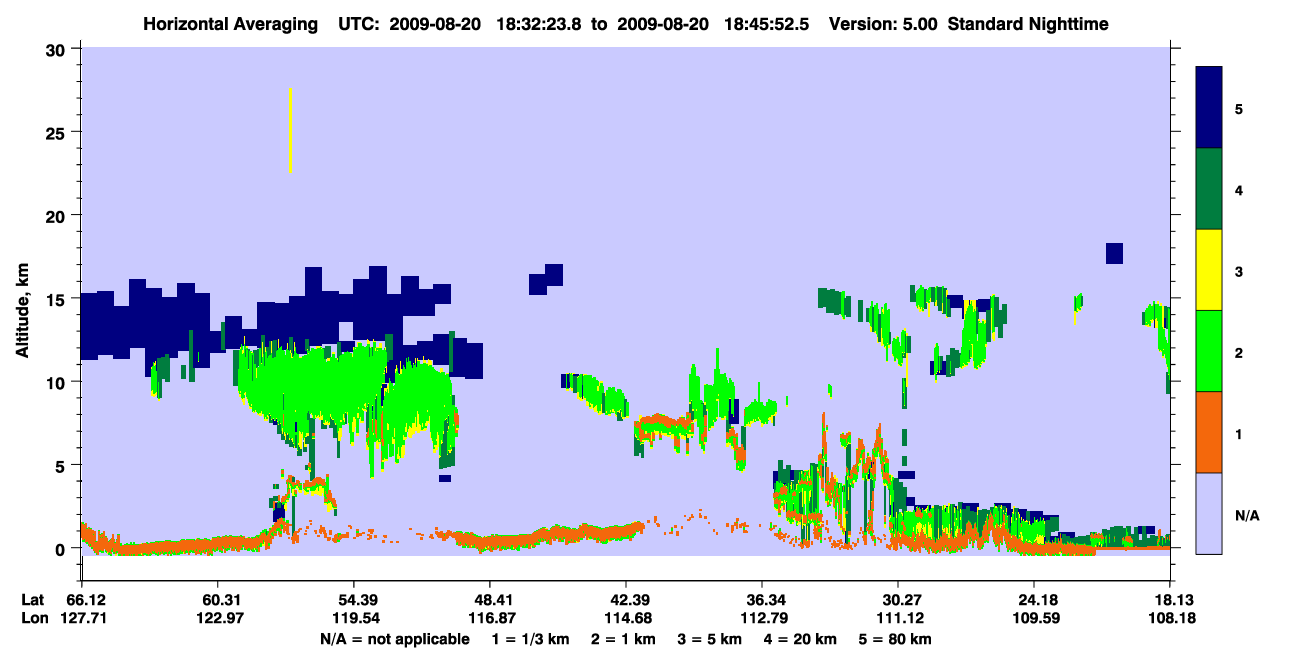Click the lavender N/A color swatch
The image size is (1300, 667).
click(1210, 512)
